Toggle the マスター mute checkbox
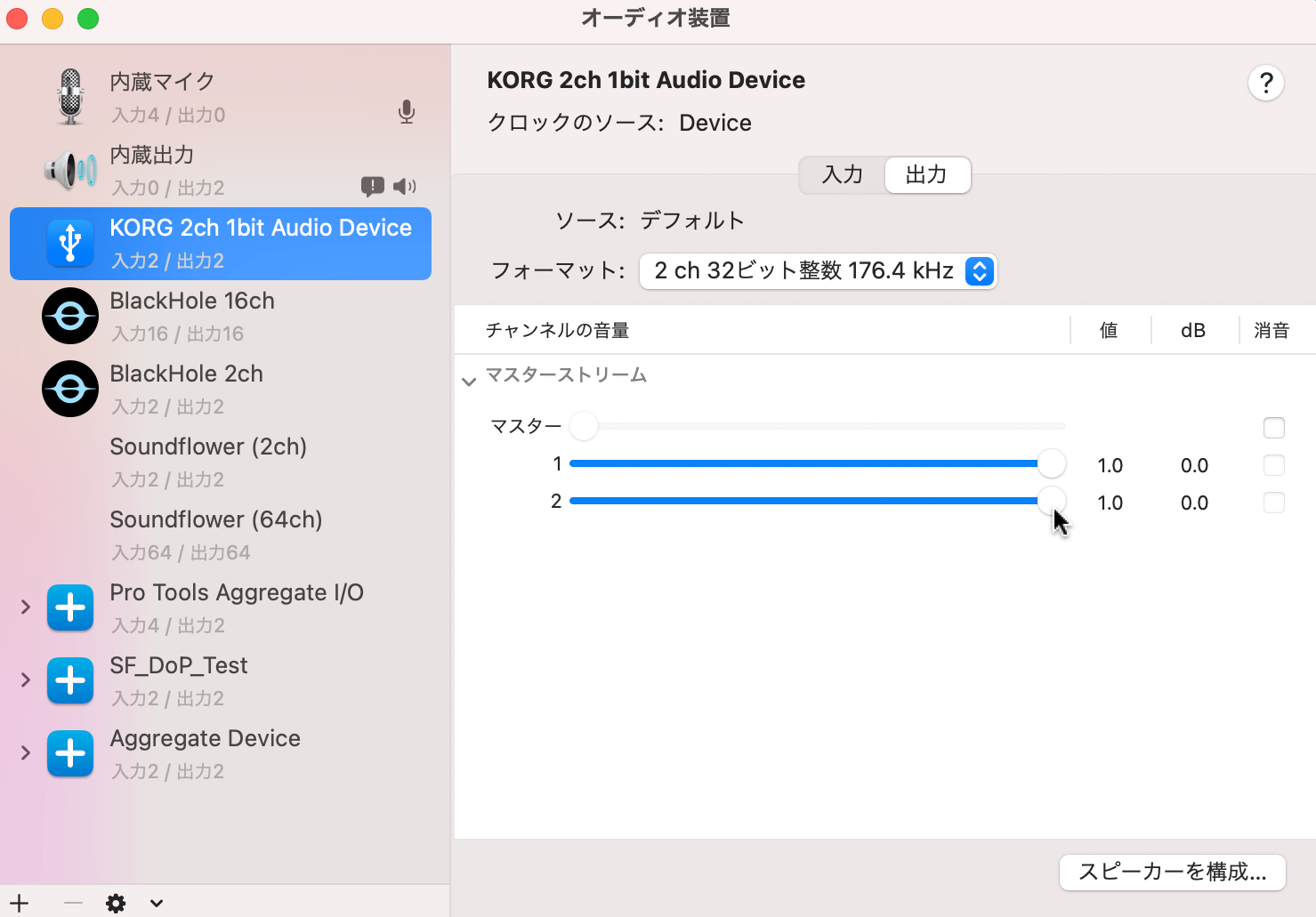The width and height of the screenshot is (1316, 917). click(x=1274, y=428)
